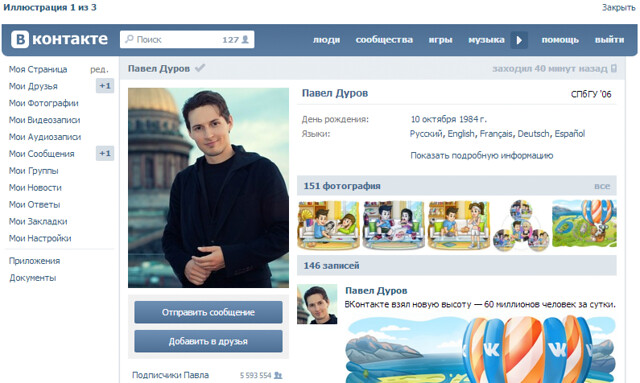Click все link in photos header
This screenshot has width=640, height=383.
click(x=602, y=186)
